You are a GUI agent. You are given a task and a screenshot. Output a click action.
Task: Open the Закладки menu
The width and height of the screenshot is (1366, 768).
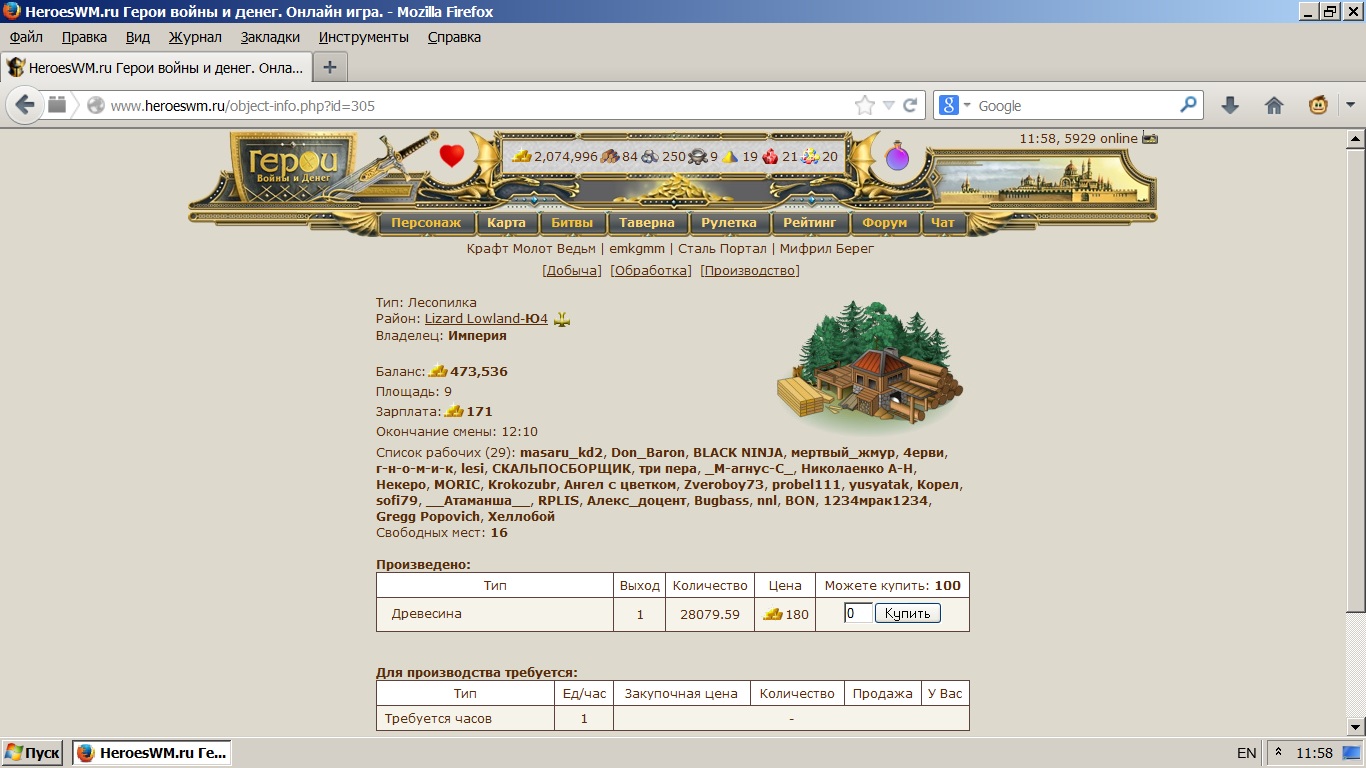click(270, 37)
